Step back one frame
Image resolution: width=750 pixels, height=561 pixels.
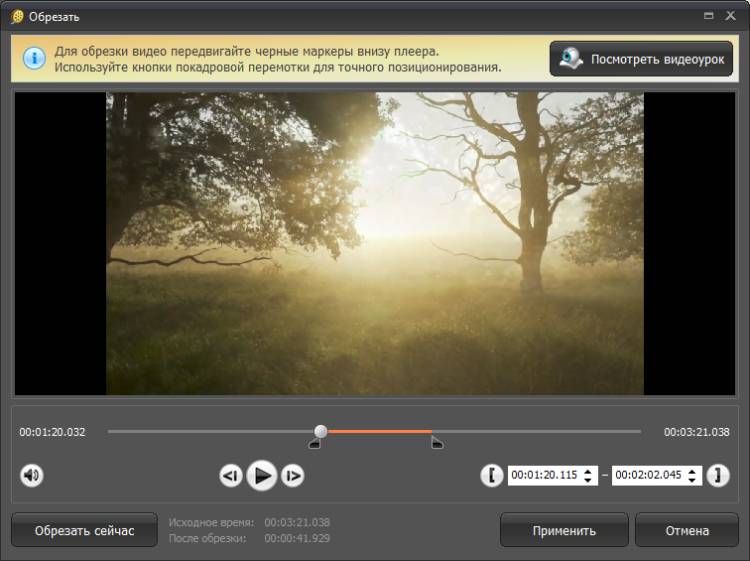click(x=230, y=476)
